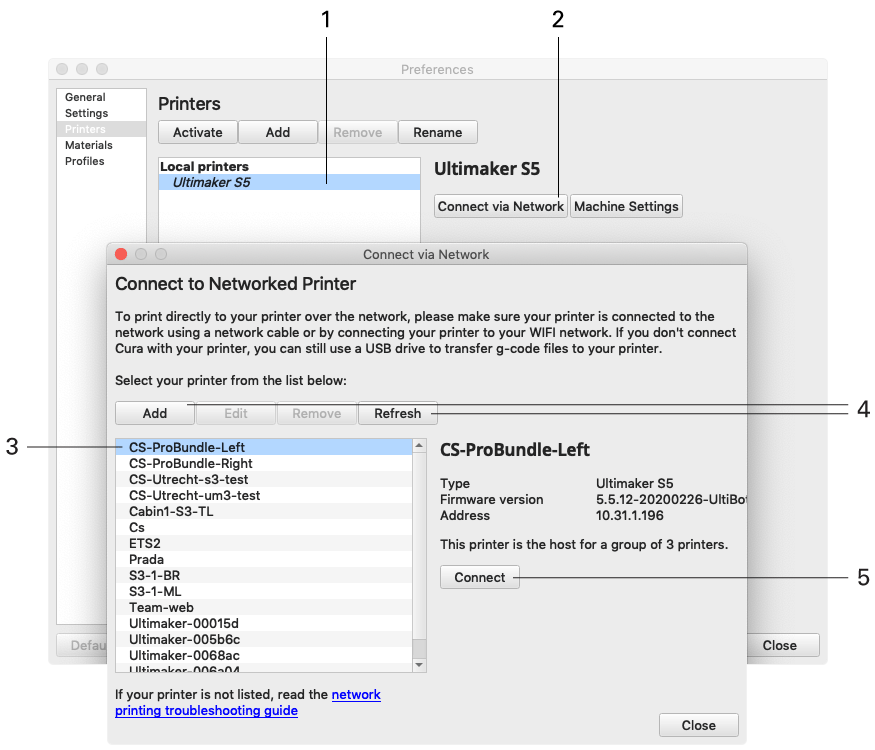This screenshot has width=875, height=750.
Task: Open the Materials preferences category
Action: point(89,145)
